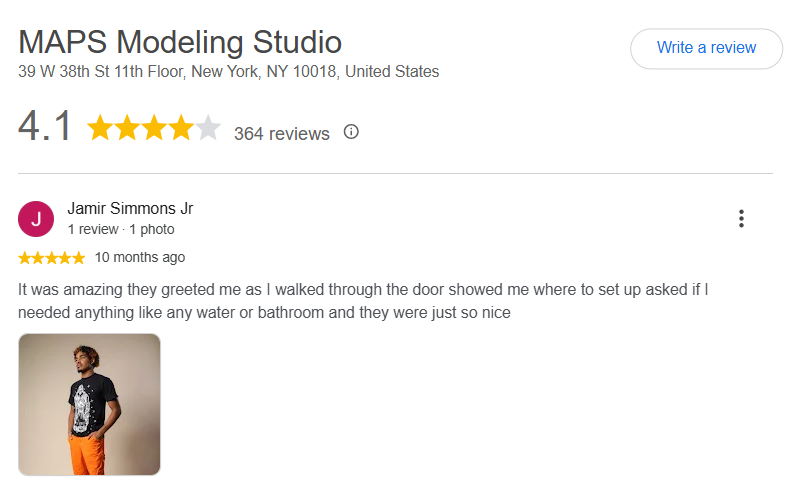The width and height of the screenshot is (789, 485).
Task: Click the third gold star of the overall rating
Action: pyautogui.click(x=154, y=127)
